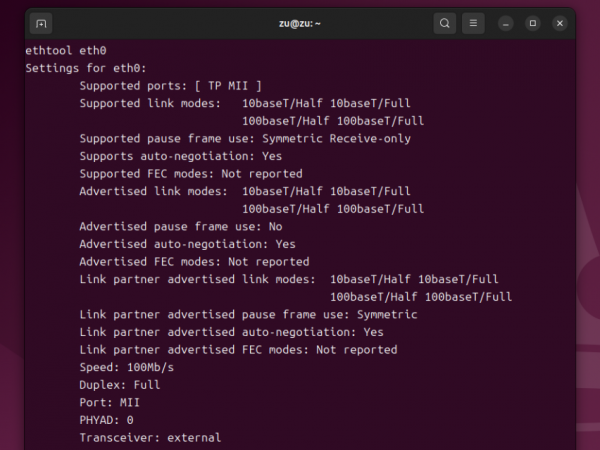Click the search icon in header bar

pos(445,23)
